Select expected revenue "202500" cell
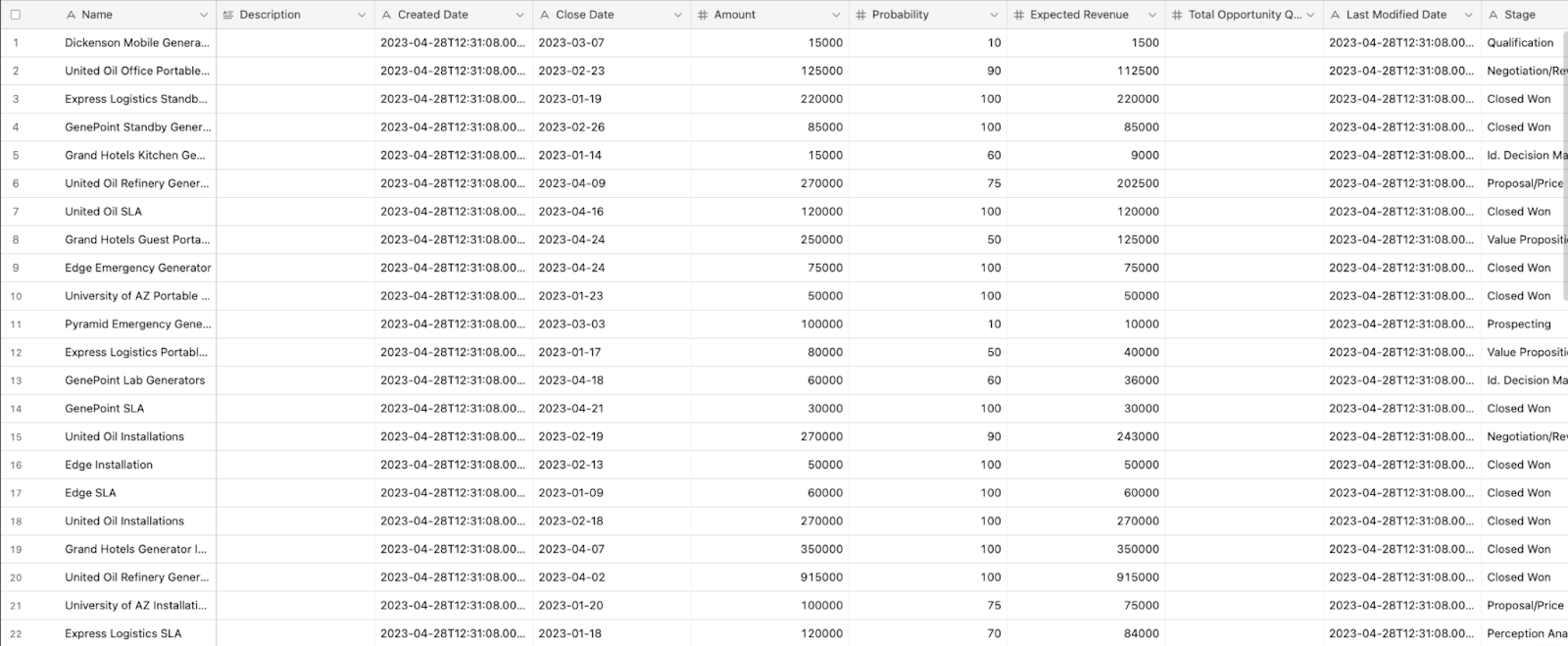The image size is (1568, 646). [1086, 183]
